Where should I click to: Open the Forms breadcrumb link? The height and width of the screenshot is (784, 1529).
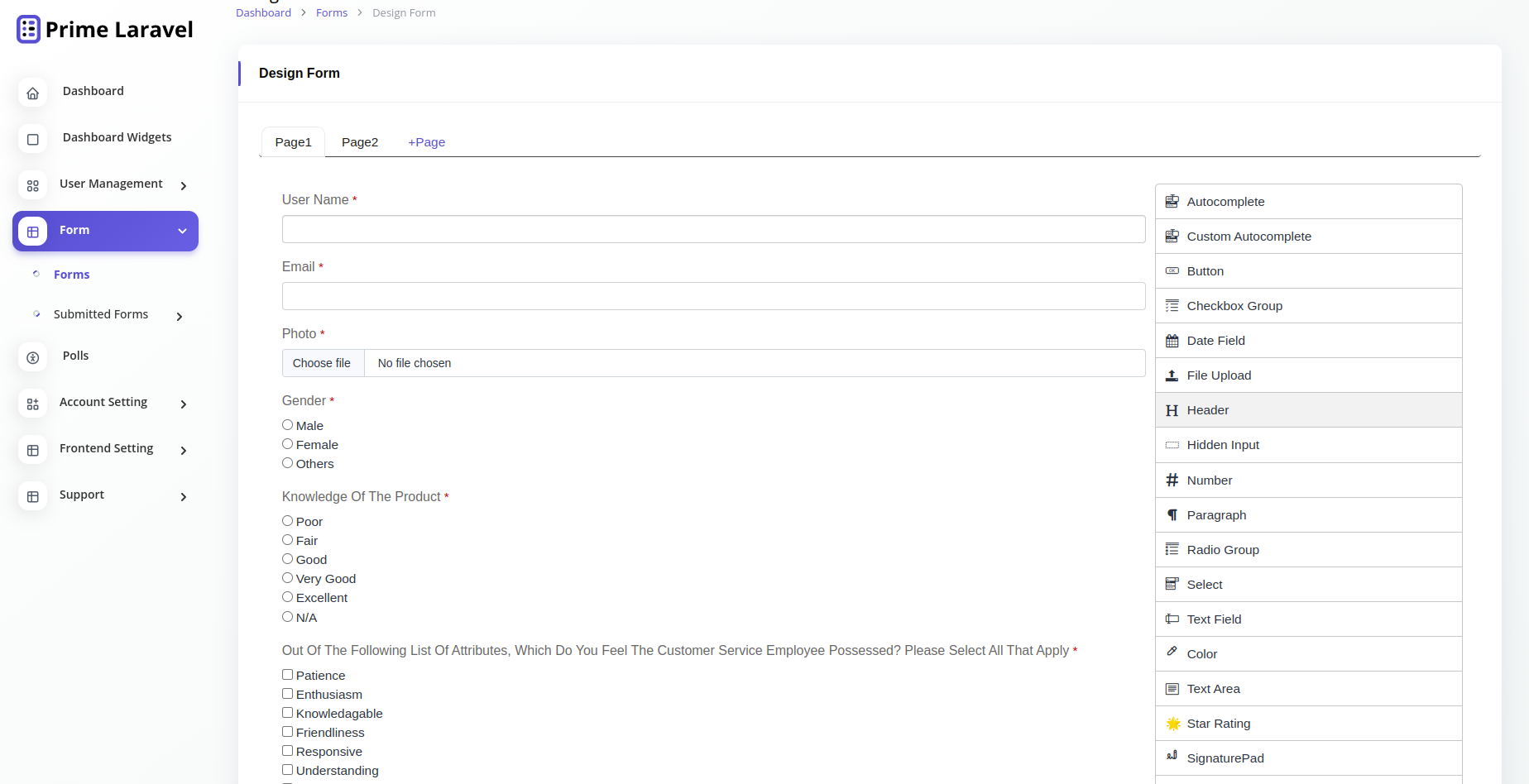coord(331,13)
